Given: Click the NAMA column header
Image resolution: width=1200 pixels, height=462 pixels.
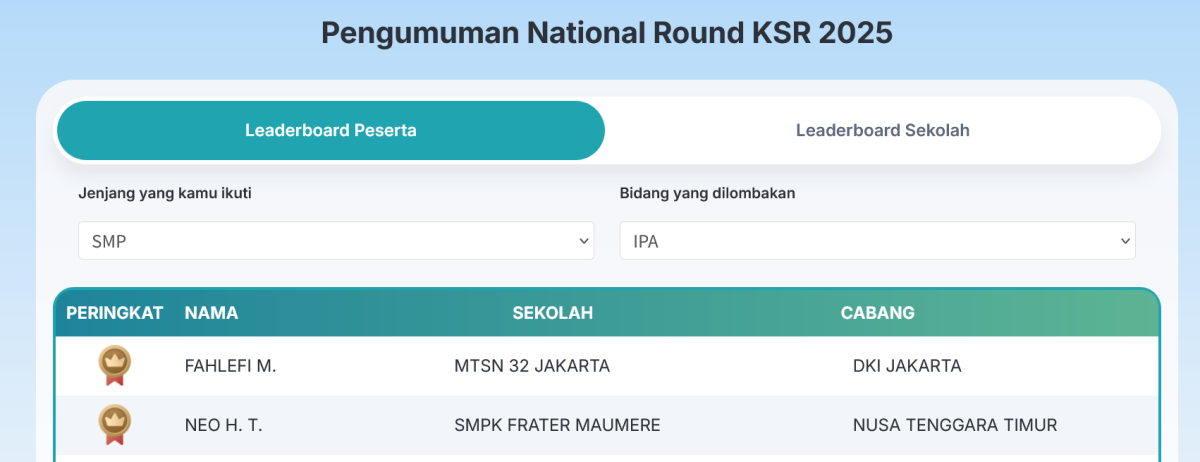Looking at the screenshot, I should tap(211, 313).
